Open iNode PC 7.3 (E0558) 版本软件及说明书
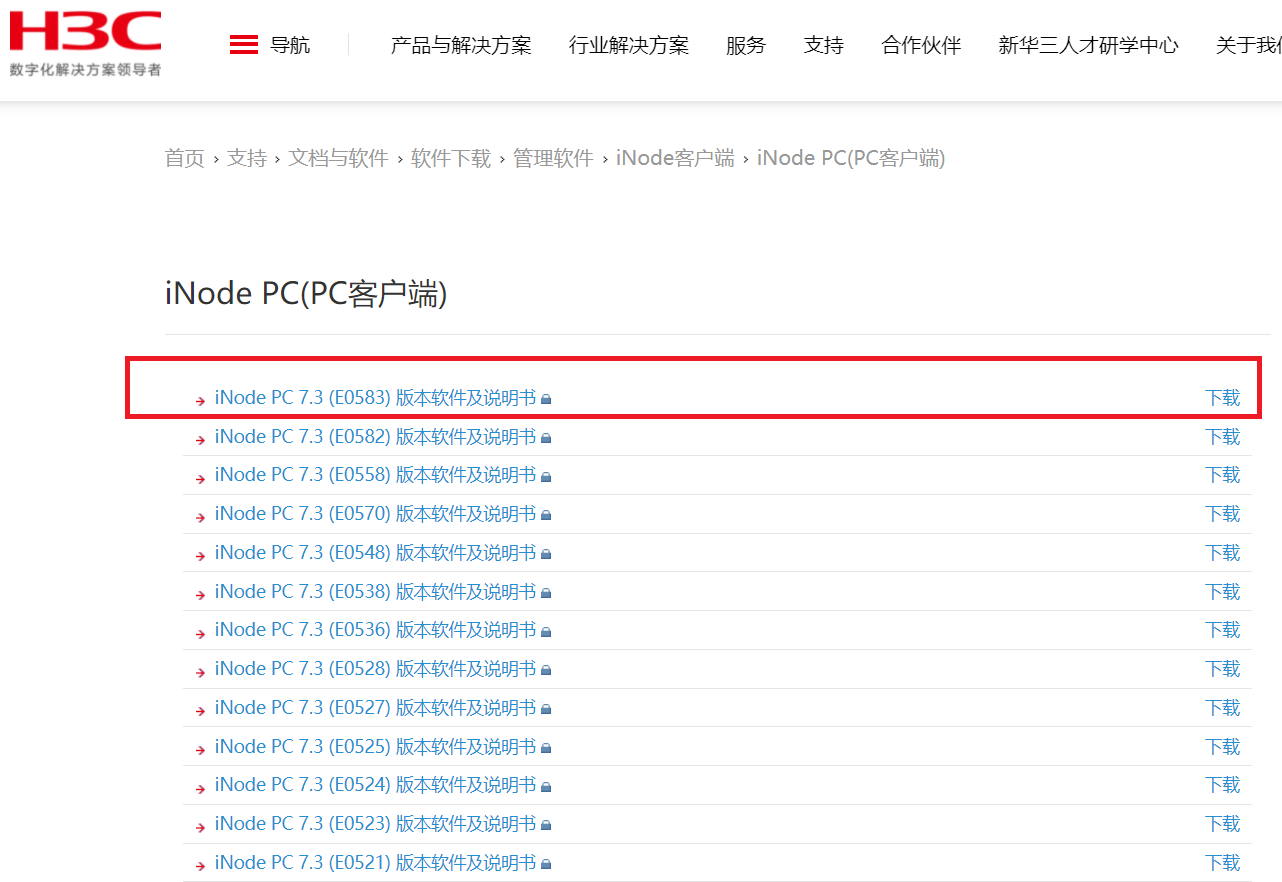Image resolution: width=1282 pixels, height=882 pixels. click(x=375, y=475)
